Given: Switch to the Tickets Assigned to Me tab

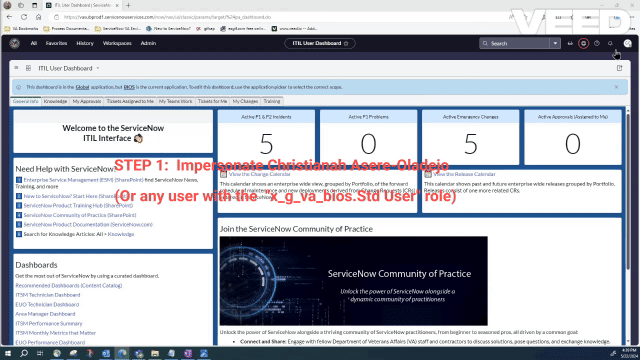Looking at the screenshot, I should tap(130, 101).
